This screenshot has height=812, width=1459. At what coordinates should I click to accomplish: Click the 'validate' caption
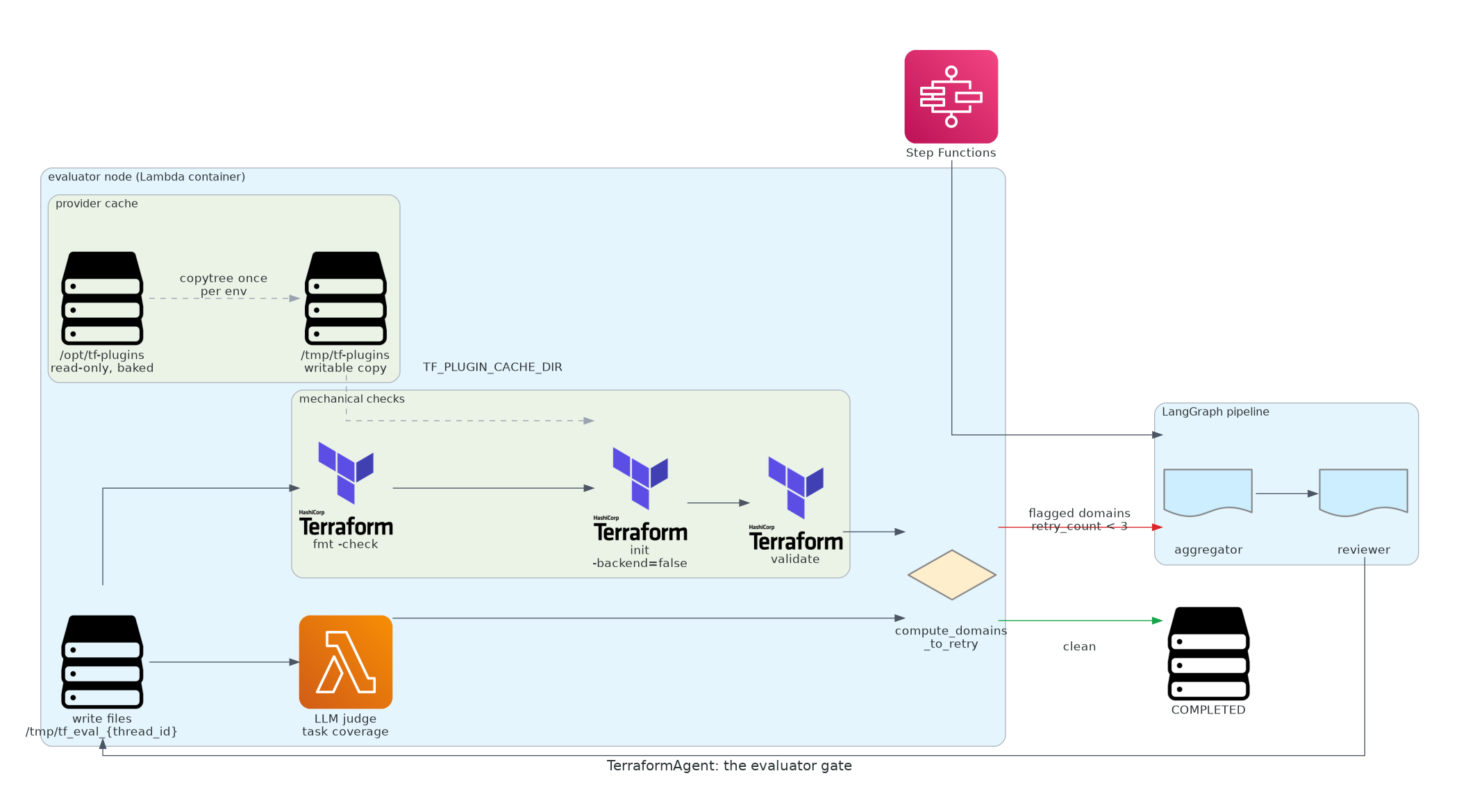(x=795, y=559)
